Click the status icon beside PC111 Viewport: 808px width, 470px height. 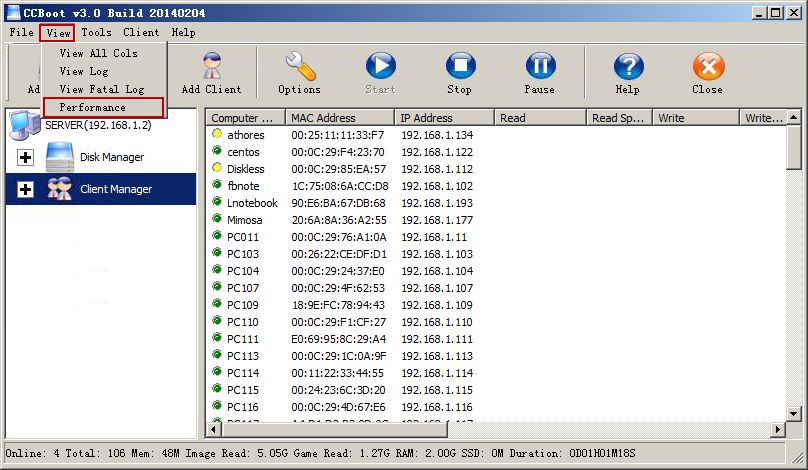pyautogui.click(x=217, y=338)
